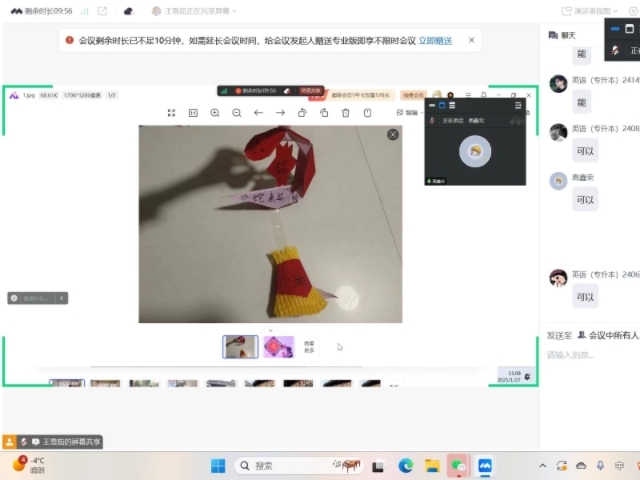640x480 pixels.
Task: Select the second pink thumbnail below the photo
Action: click(x=278, y=347)
